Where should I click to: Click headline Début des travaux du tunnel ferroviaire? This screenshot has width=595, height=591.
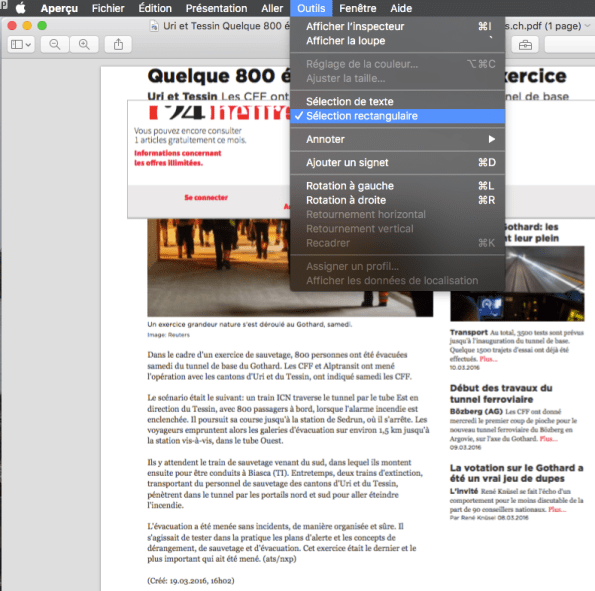coord(501,394)
